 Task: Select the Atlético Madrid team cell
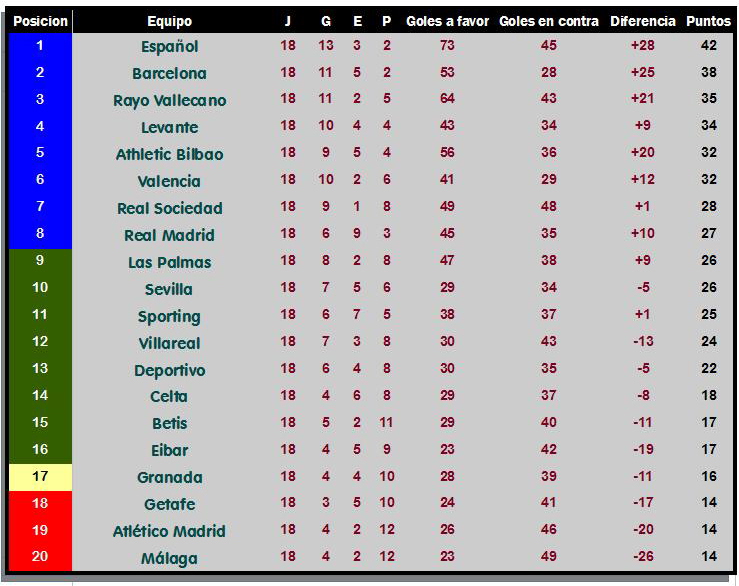pyautogui.click(x=169, y=531)
